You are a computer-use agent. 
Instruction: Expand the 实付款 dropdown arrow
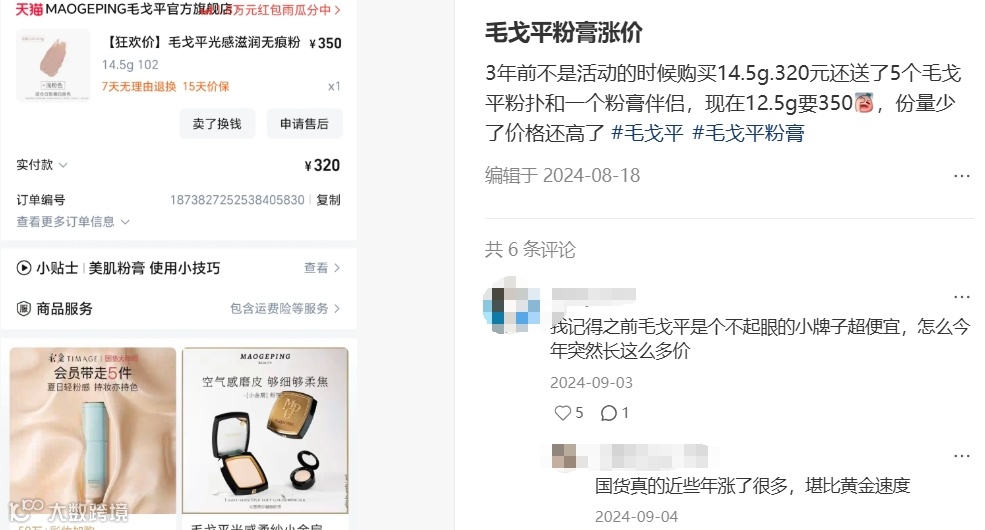[x=63, y=165]
